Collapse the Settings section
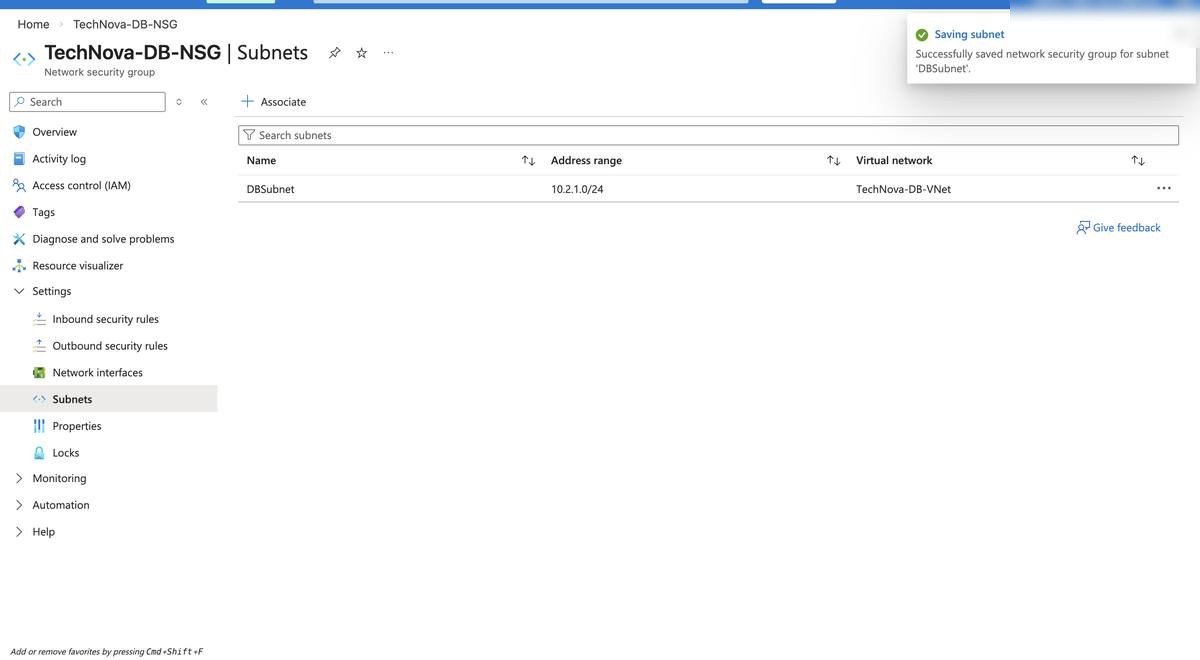Viewport: 1200px width, 660px height. pyautogui.click(x=19, y=291)
